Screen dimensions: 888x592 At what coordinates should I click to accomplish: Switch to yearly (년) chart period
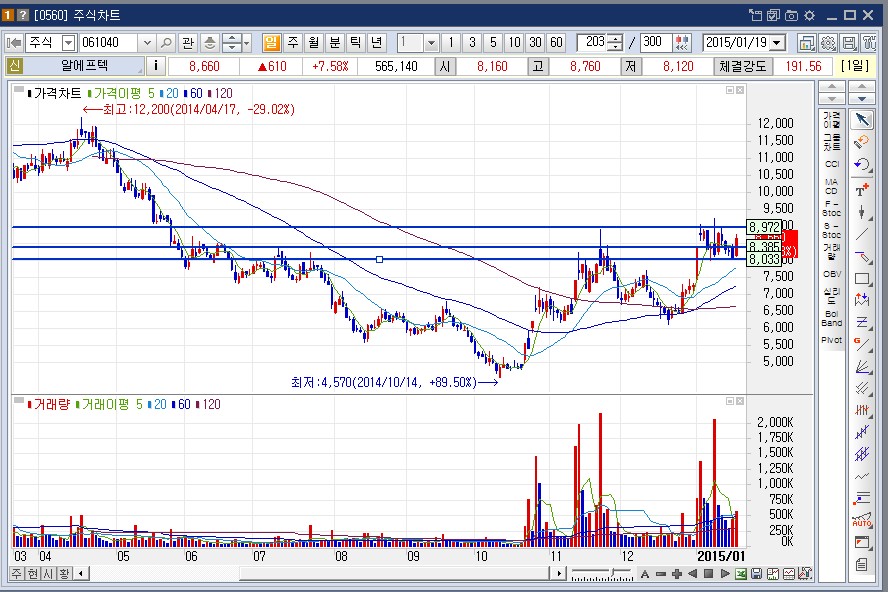click(377, 42)
